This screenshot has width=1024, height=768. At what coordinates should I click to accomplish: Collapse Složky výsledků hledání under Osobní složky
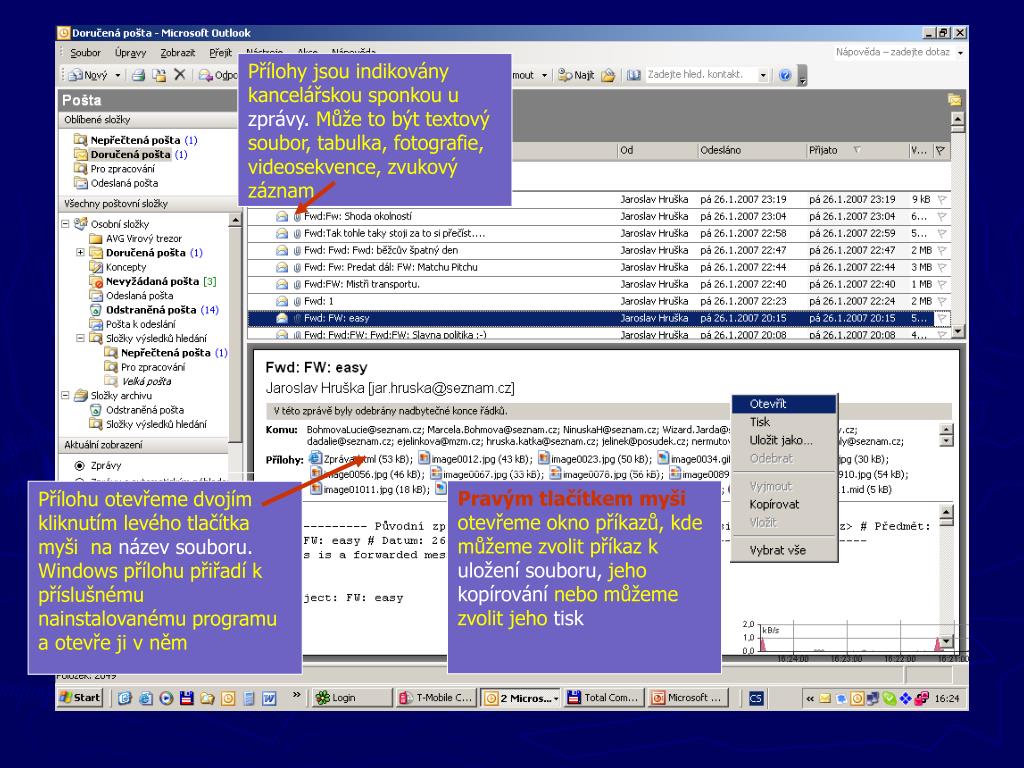click(80, 338)
